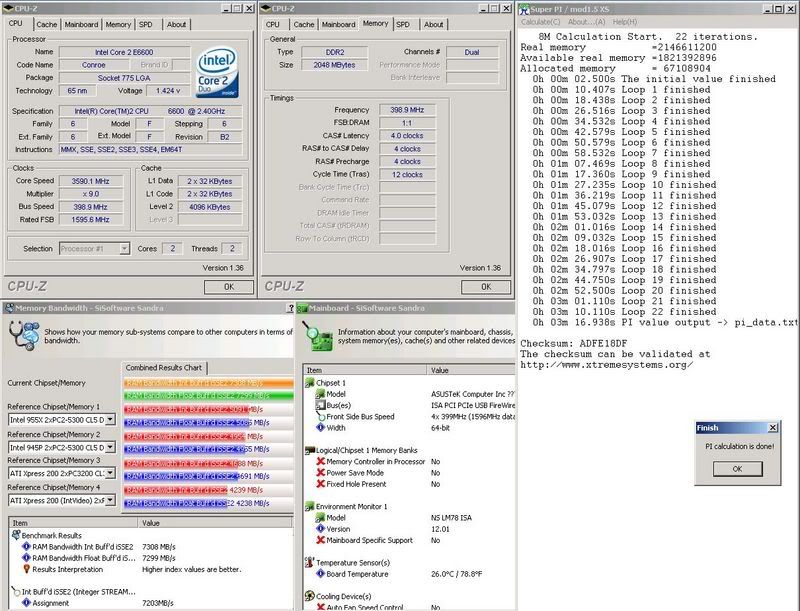Image resolution: width=800 pixels, height=611 pixels.
Task: Click red Int bar for Intel 955X reference
Action: point(186,410)
